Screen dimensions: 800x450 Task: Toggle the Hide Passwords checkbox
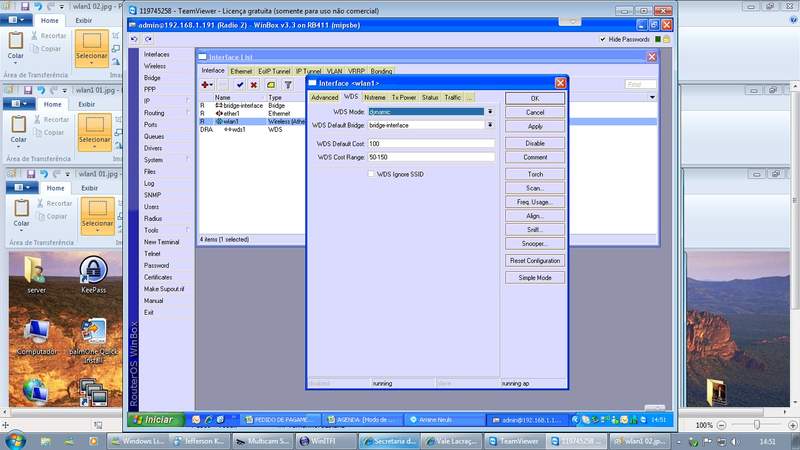(x=603, y=39)
